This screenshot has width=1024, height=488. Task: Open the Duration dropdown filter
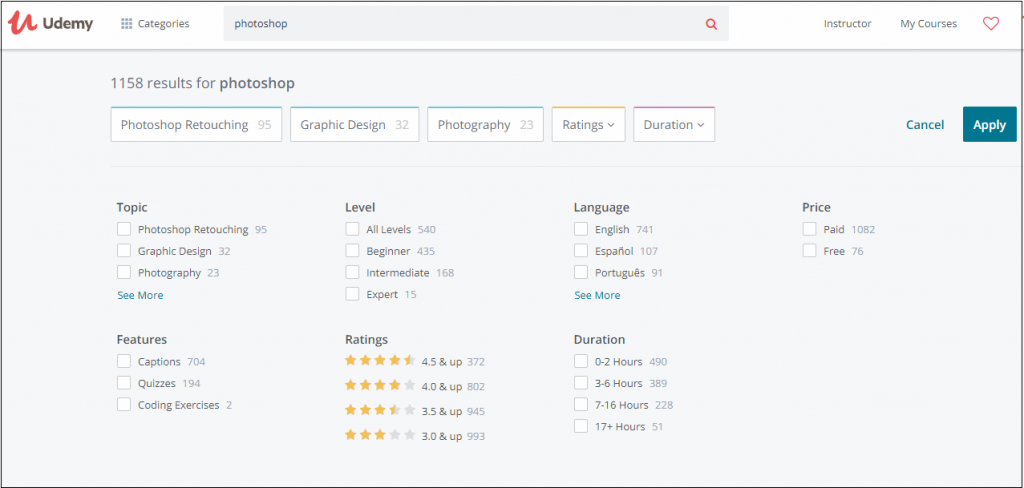point(674,125)
